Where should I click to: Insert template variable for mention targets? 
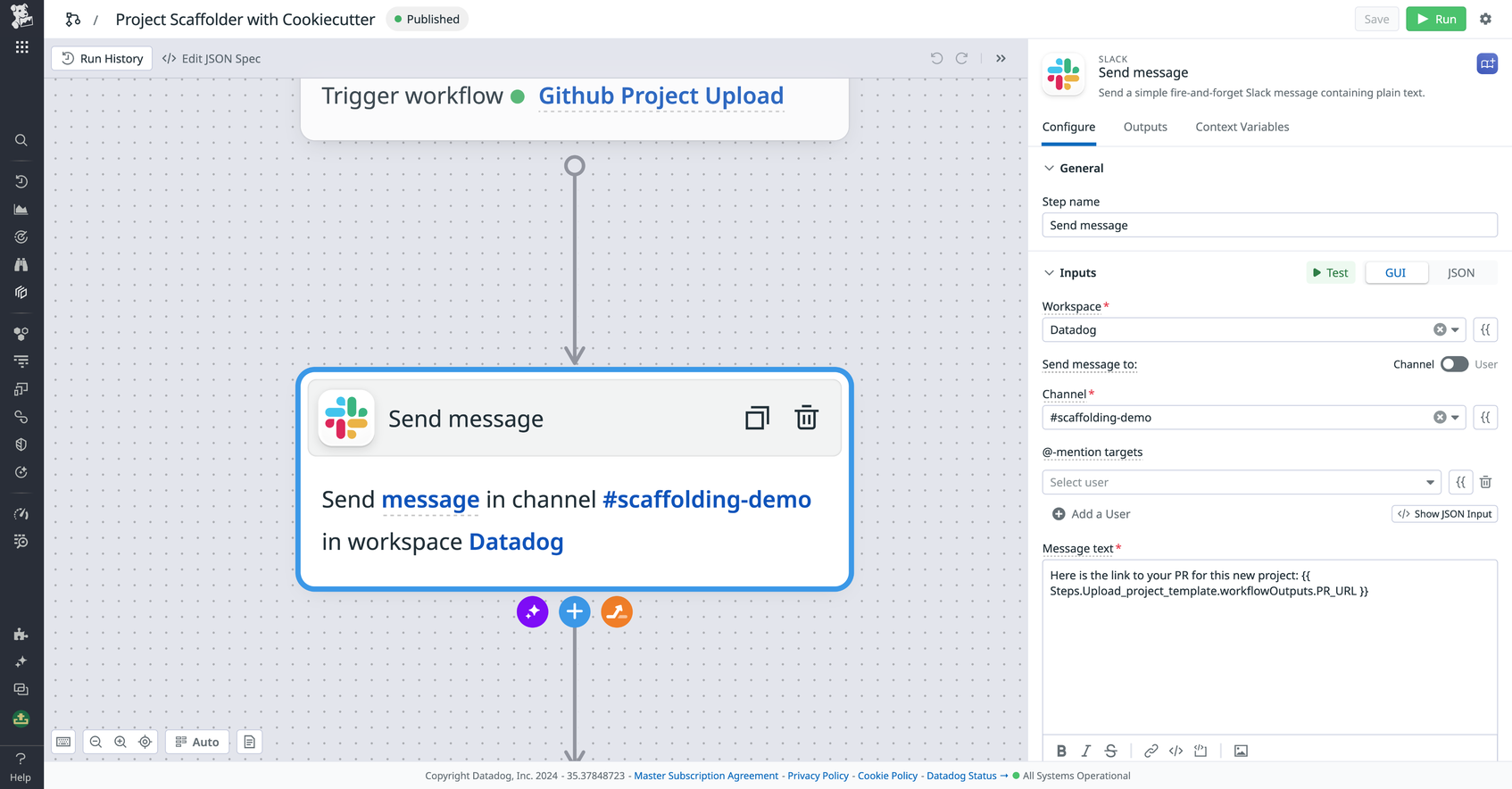point(1460,482)
